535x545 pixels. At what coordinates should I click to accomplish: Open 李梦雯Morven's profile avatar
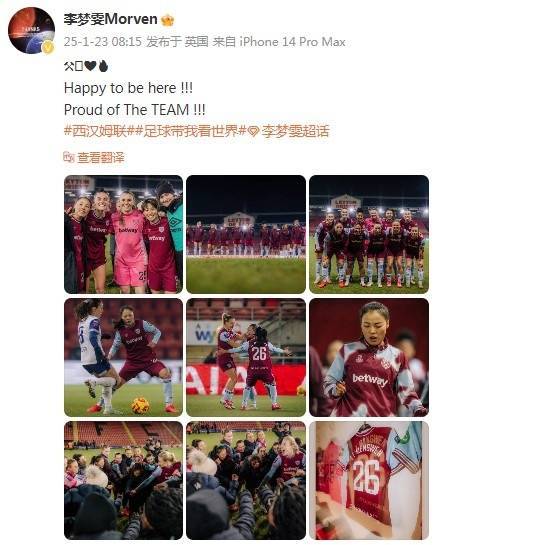coord(31,30)
